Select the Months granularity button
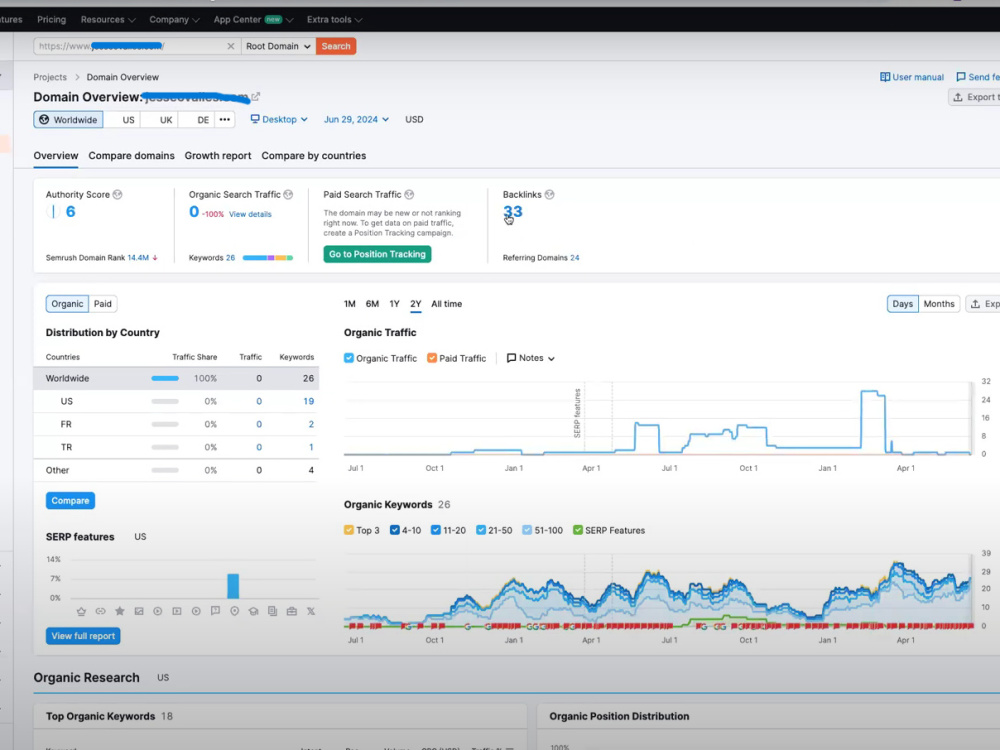Image resolution: width=1000 pixels, height=750 pixels. (939, 304)
